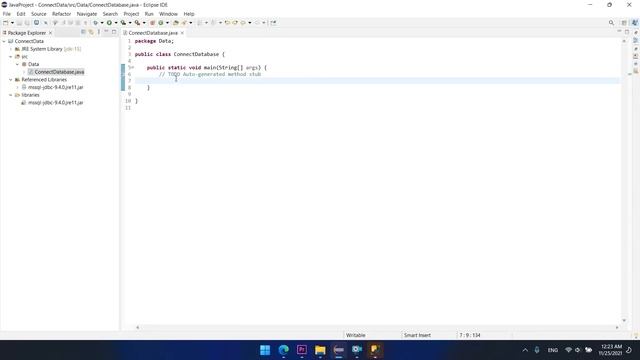The height and width of the screenshot is (360, 640).
Task: Click the New file toolbar icon
Action: click(6, 23)
